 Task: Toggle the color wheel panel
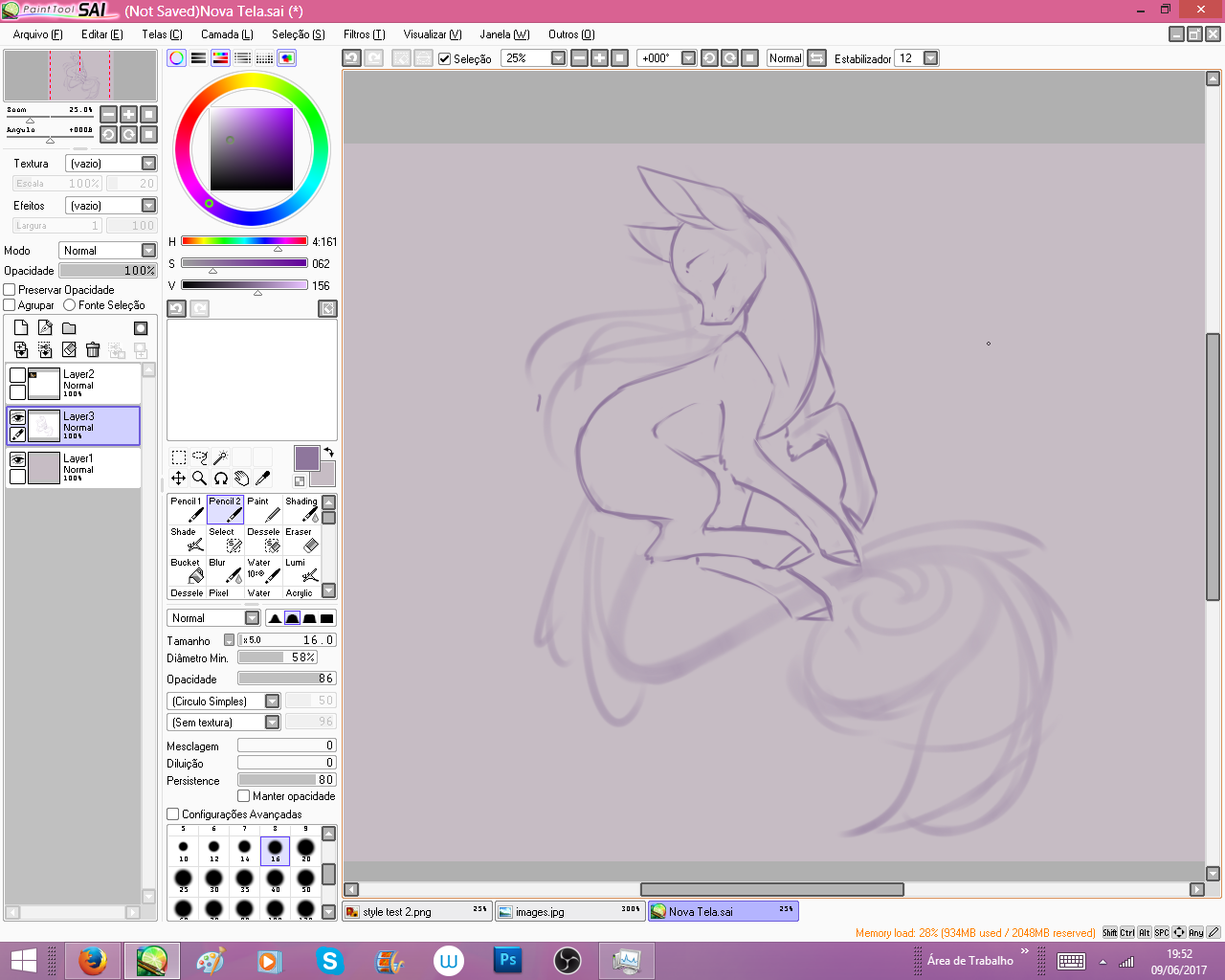tap(177, 57)
